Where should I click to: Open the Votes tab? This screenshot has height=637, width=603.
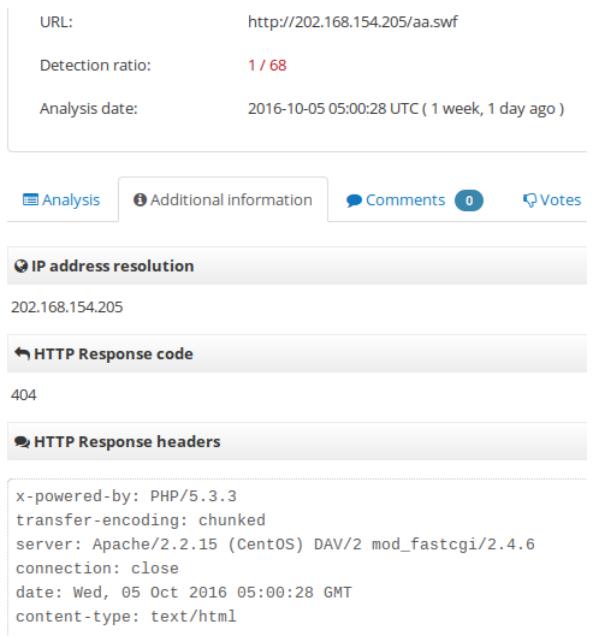click(552, 200)
